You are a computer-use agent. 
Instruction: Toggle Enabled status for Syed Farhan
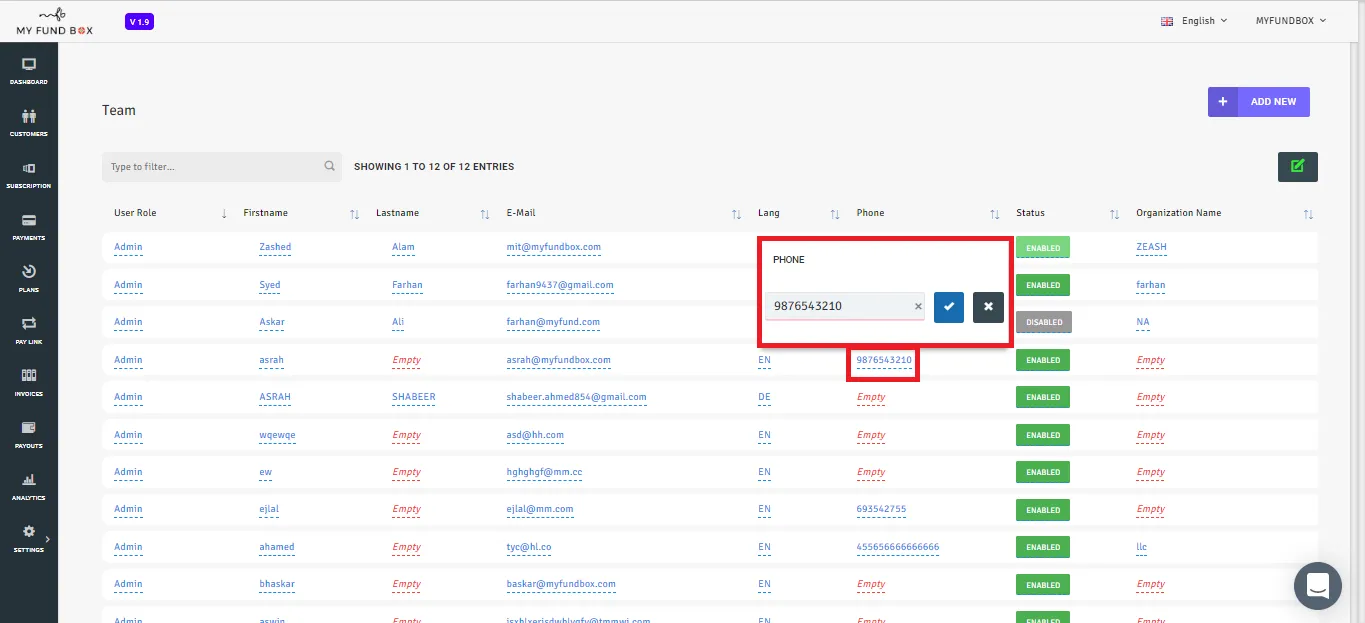tap(1043, 285)
